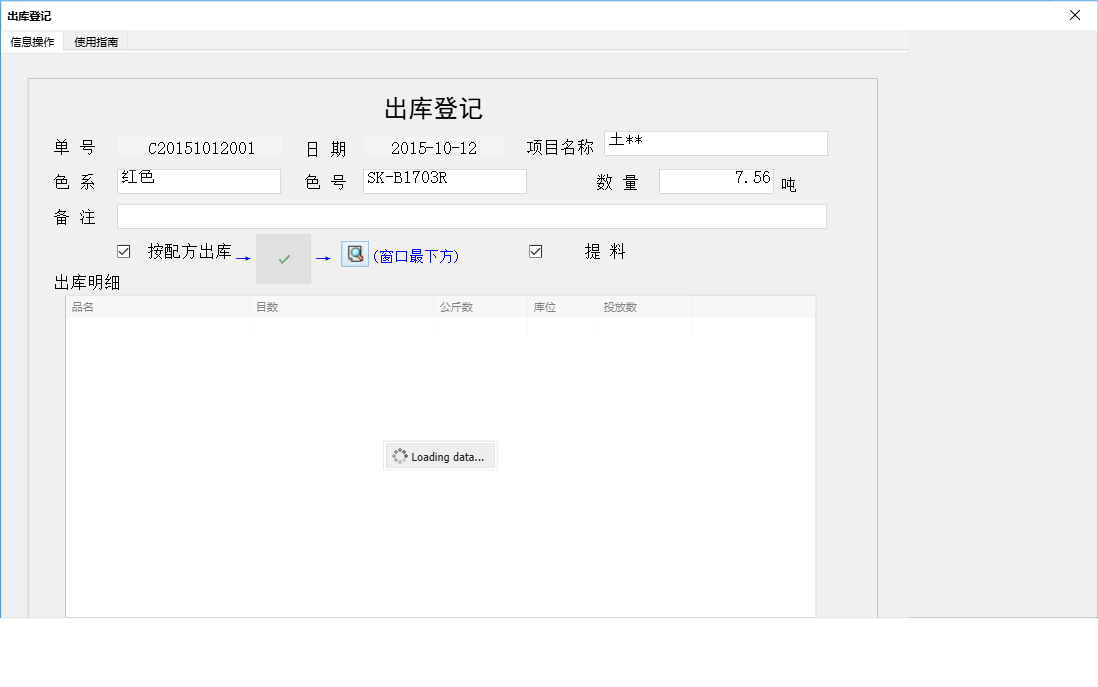
Task: Sort by the 品名 column header
Action: click(157, 307)
